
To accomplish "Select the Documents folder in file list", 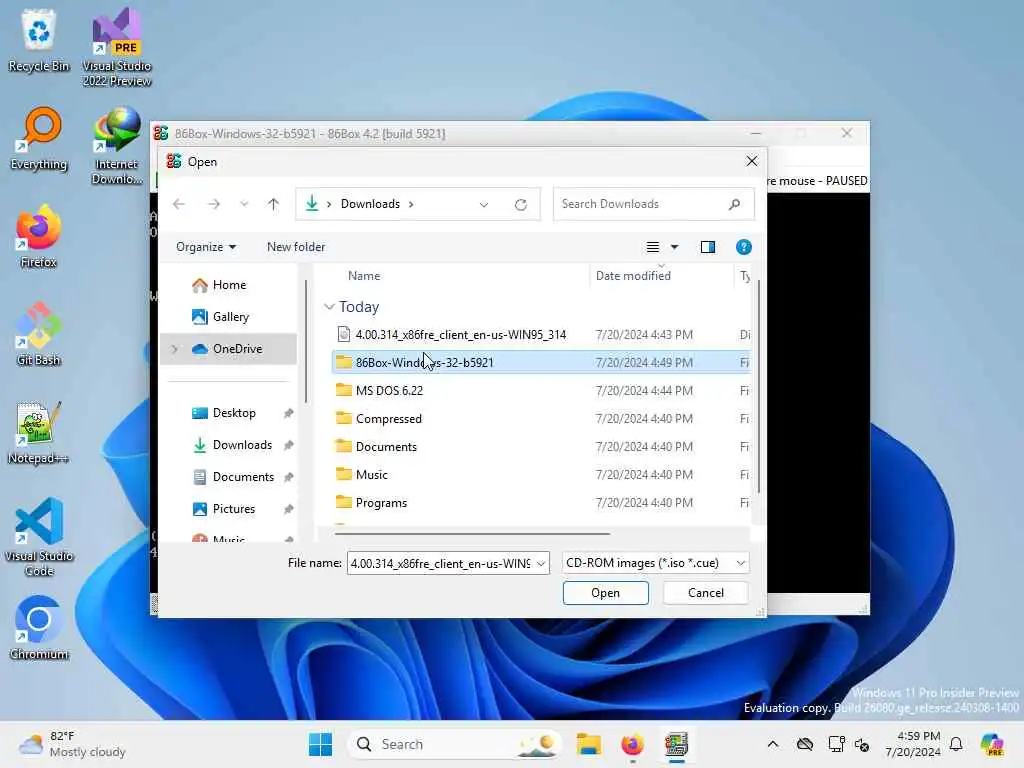I will [541, 447].
